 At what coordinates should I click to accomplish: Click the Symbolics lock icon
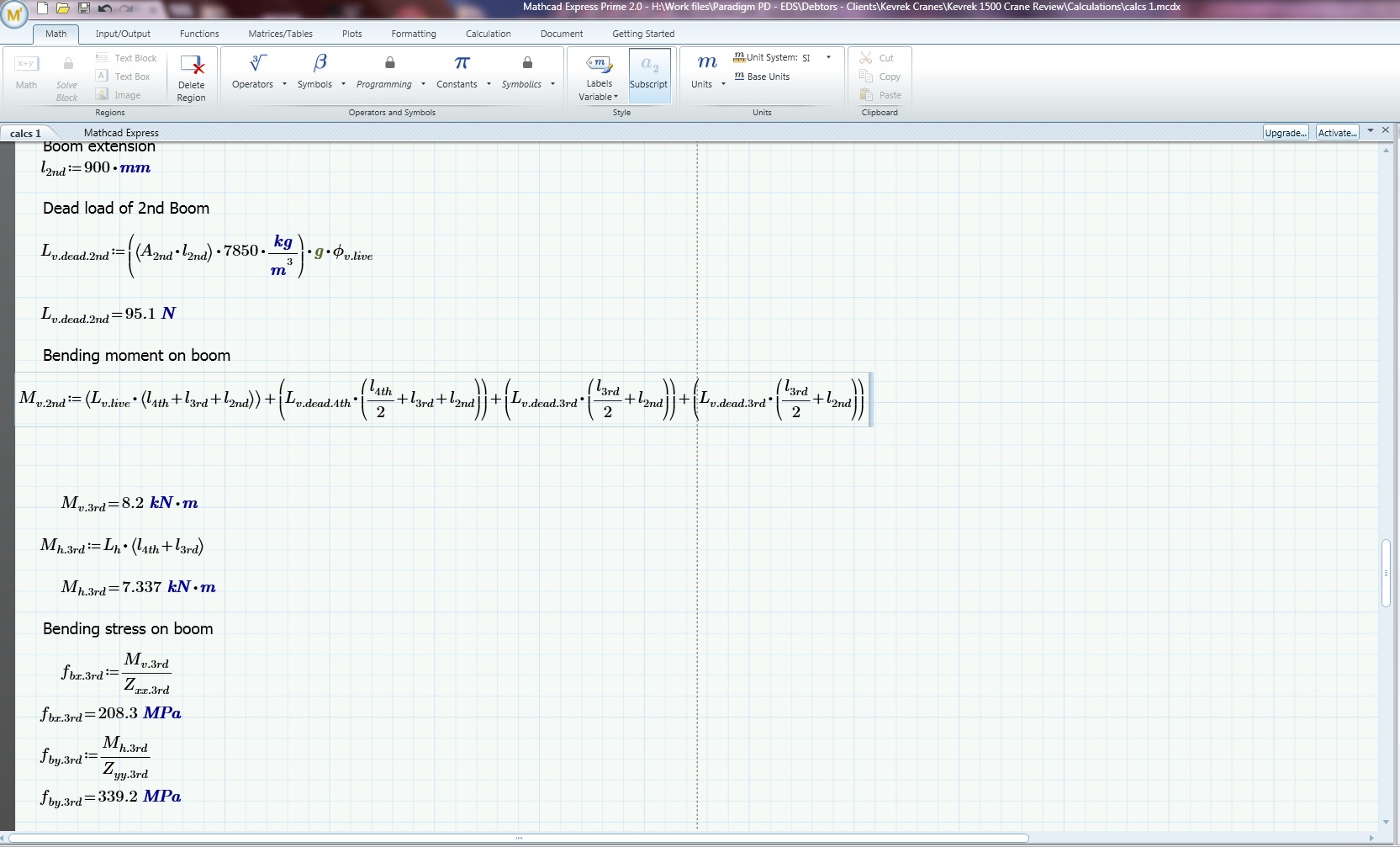click(527, 63)
